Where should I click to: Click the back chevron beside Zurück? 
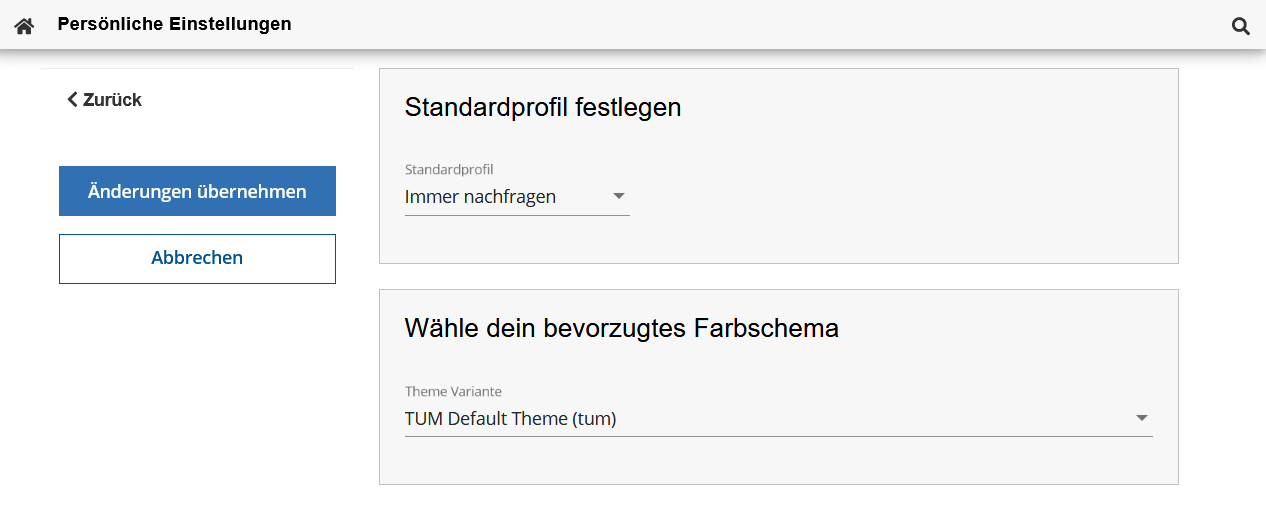pyautogui.click(x=72, y=99)
